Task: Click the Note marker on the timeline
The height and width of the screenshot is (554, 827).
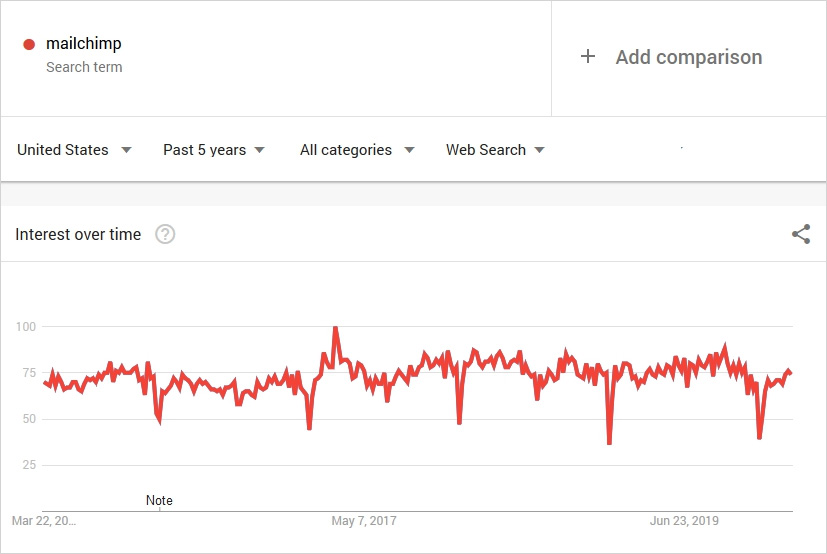Action: tap(159, 500)
